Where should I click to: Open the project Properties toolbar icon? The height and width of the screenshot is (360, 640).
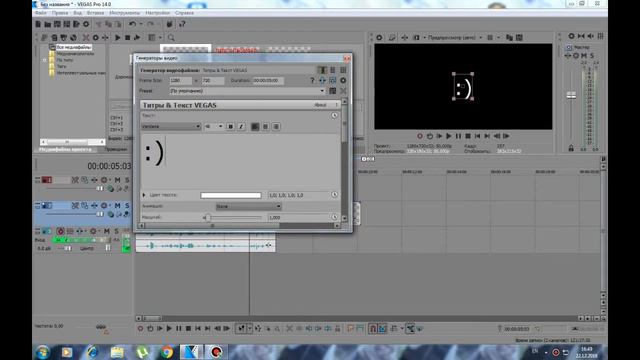(x=86, y=24)
